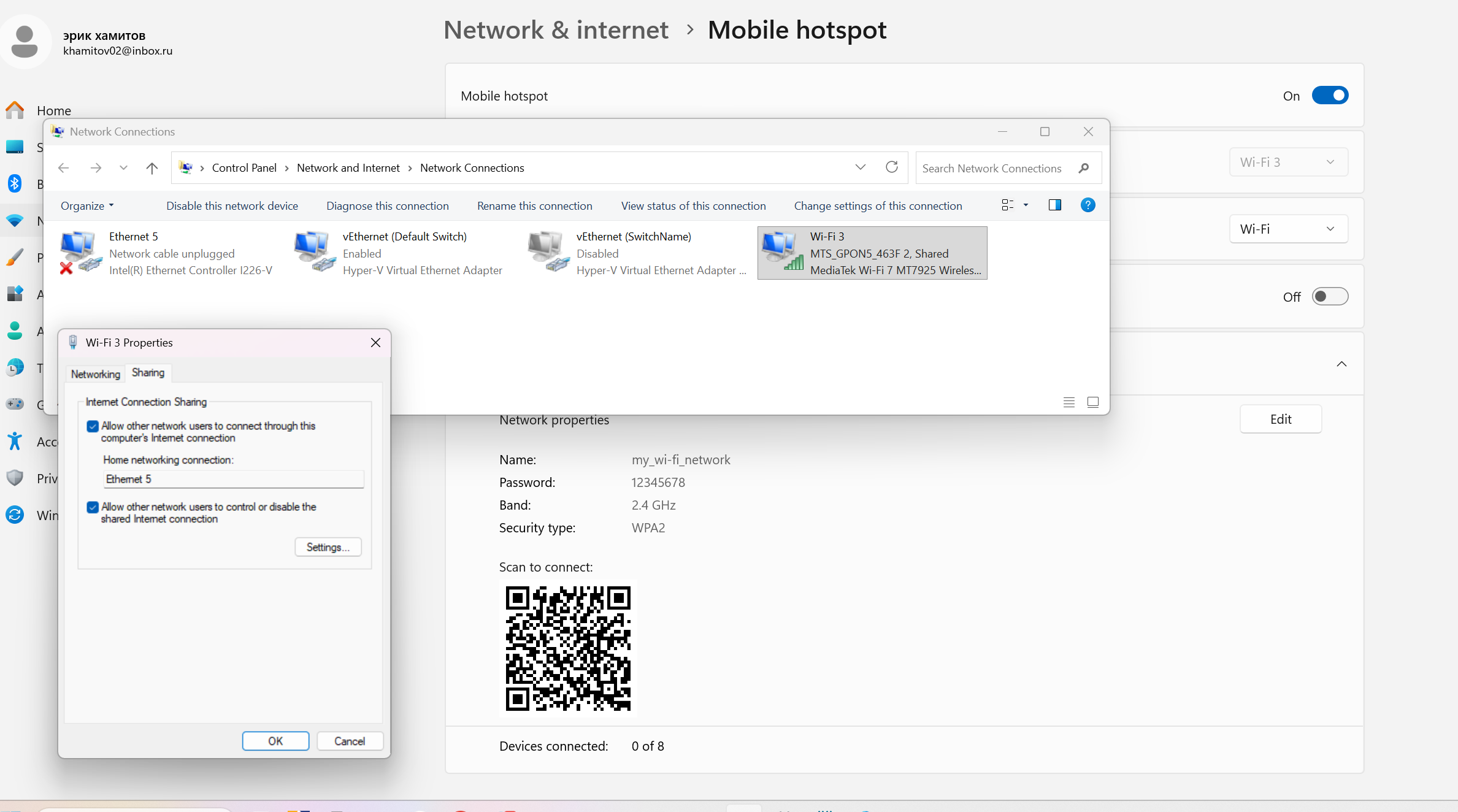Click the search magnifier in Network Connections
The width and height of the screenshot is (1458, 812).
(1084, 168)
